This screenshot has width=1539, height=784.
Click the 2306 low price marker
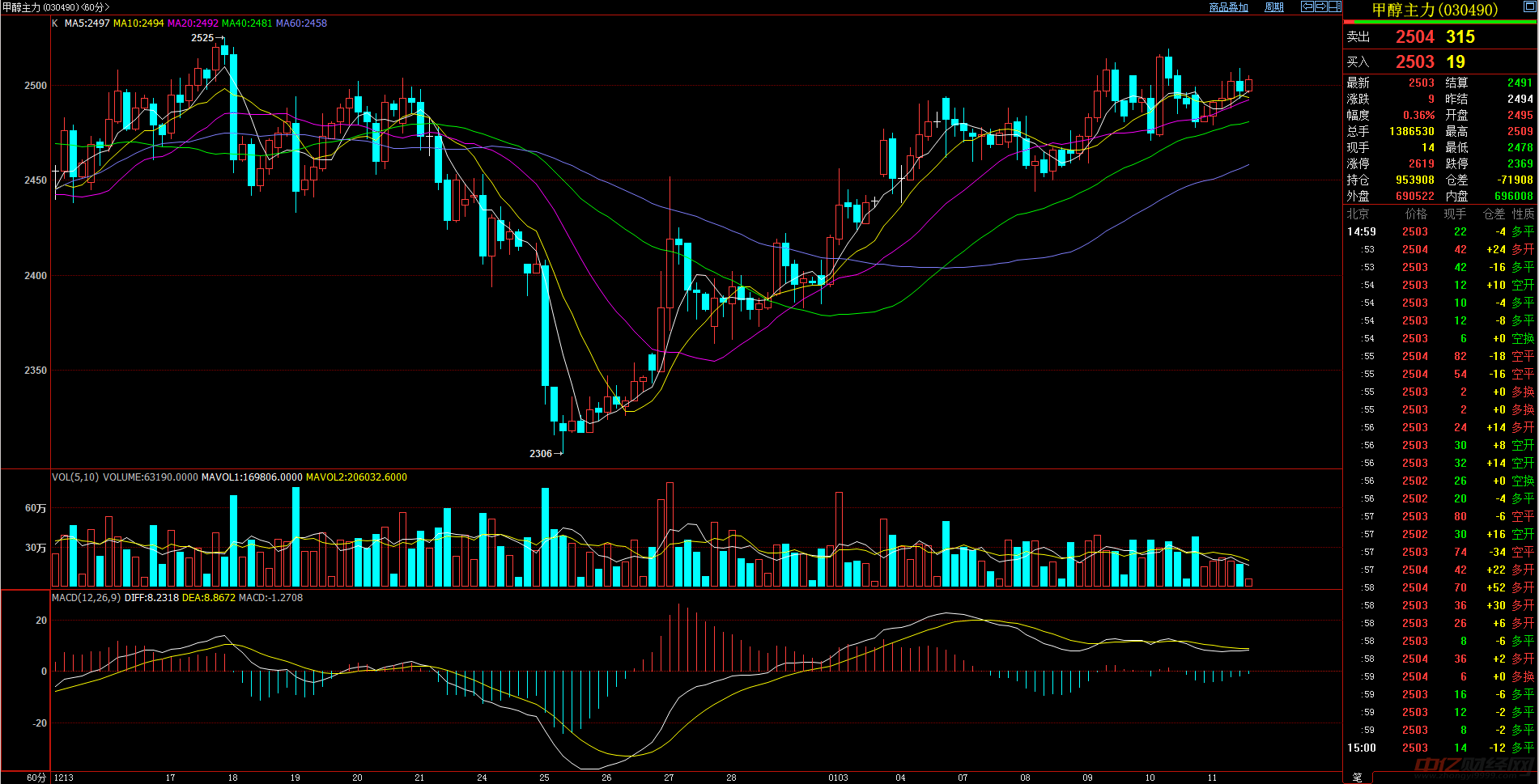tap(541, 454)
